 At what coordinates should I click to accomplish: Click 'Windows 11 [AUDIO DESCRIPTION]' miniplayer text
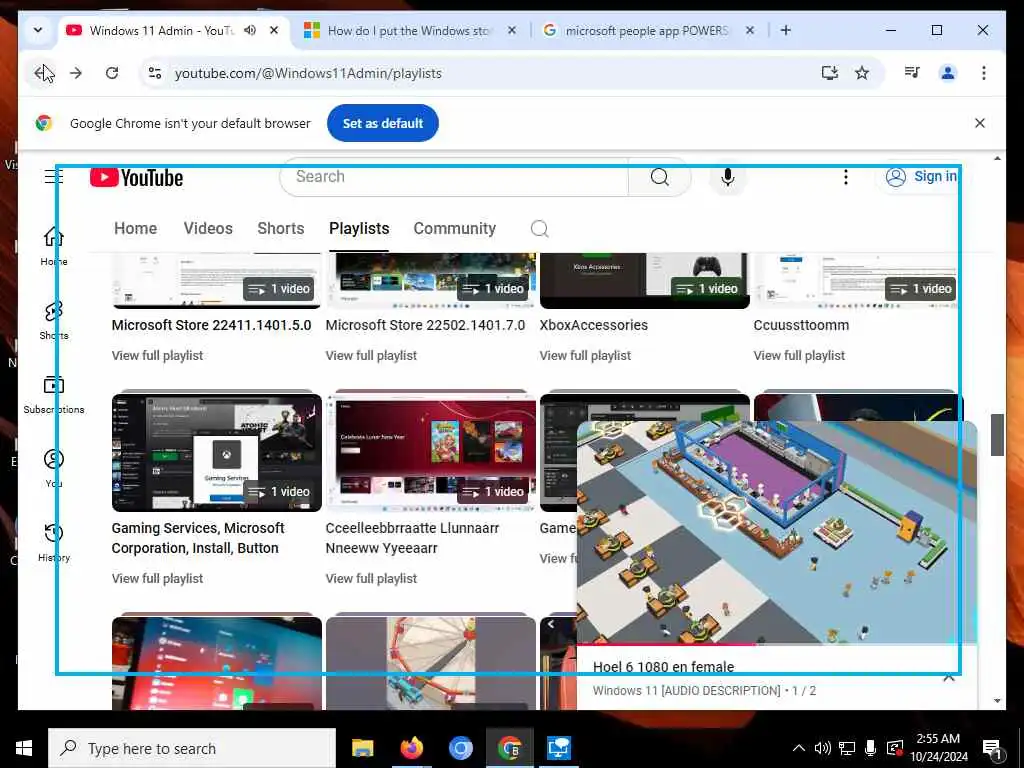(x=686, y=691)
